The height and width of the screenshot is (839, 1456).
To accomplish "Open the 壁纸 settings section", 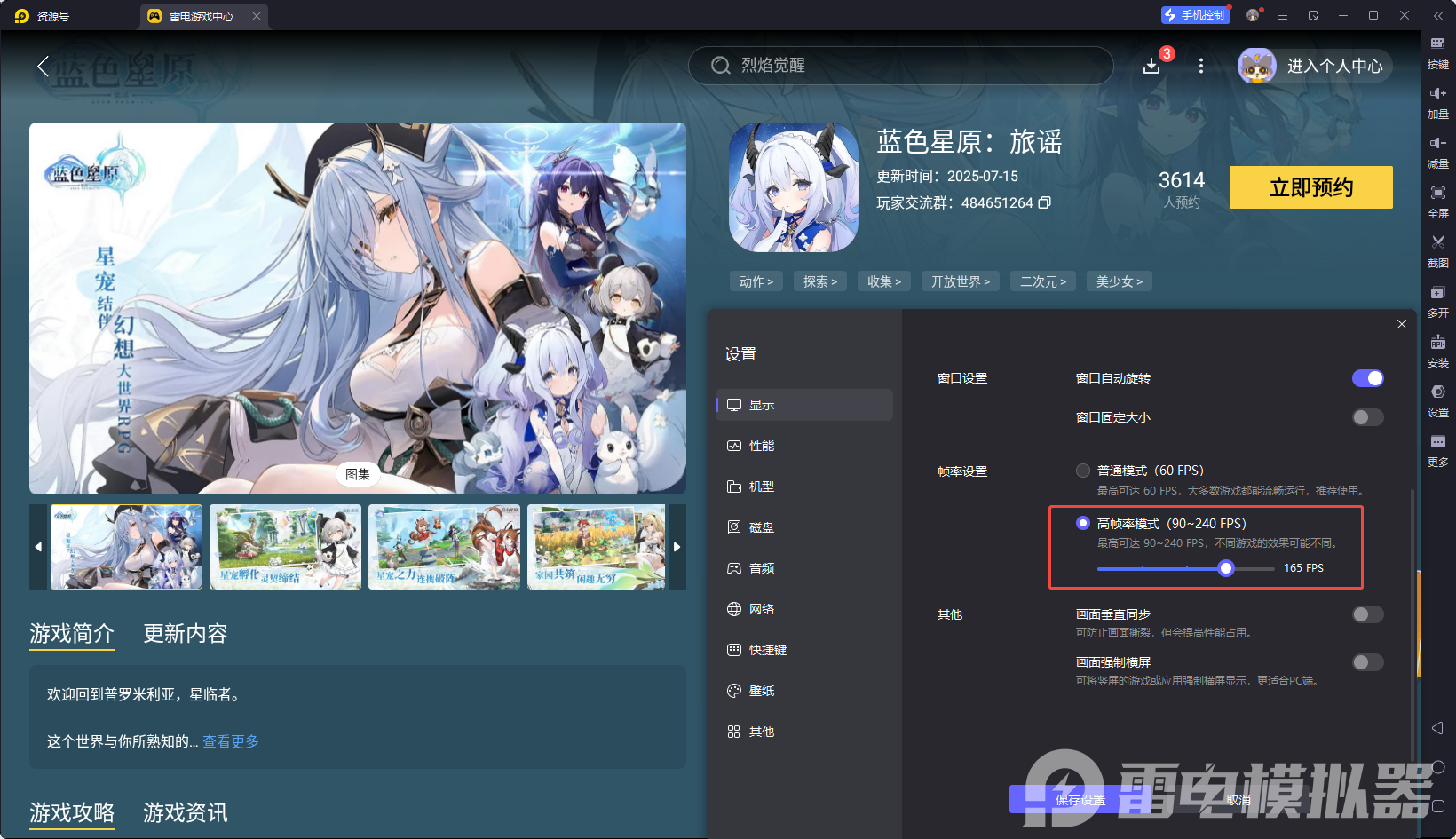I will 804,691.
